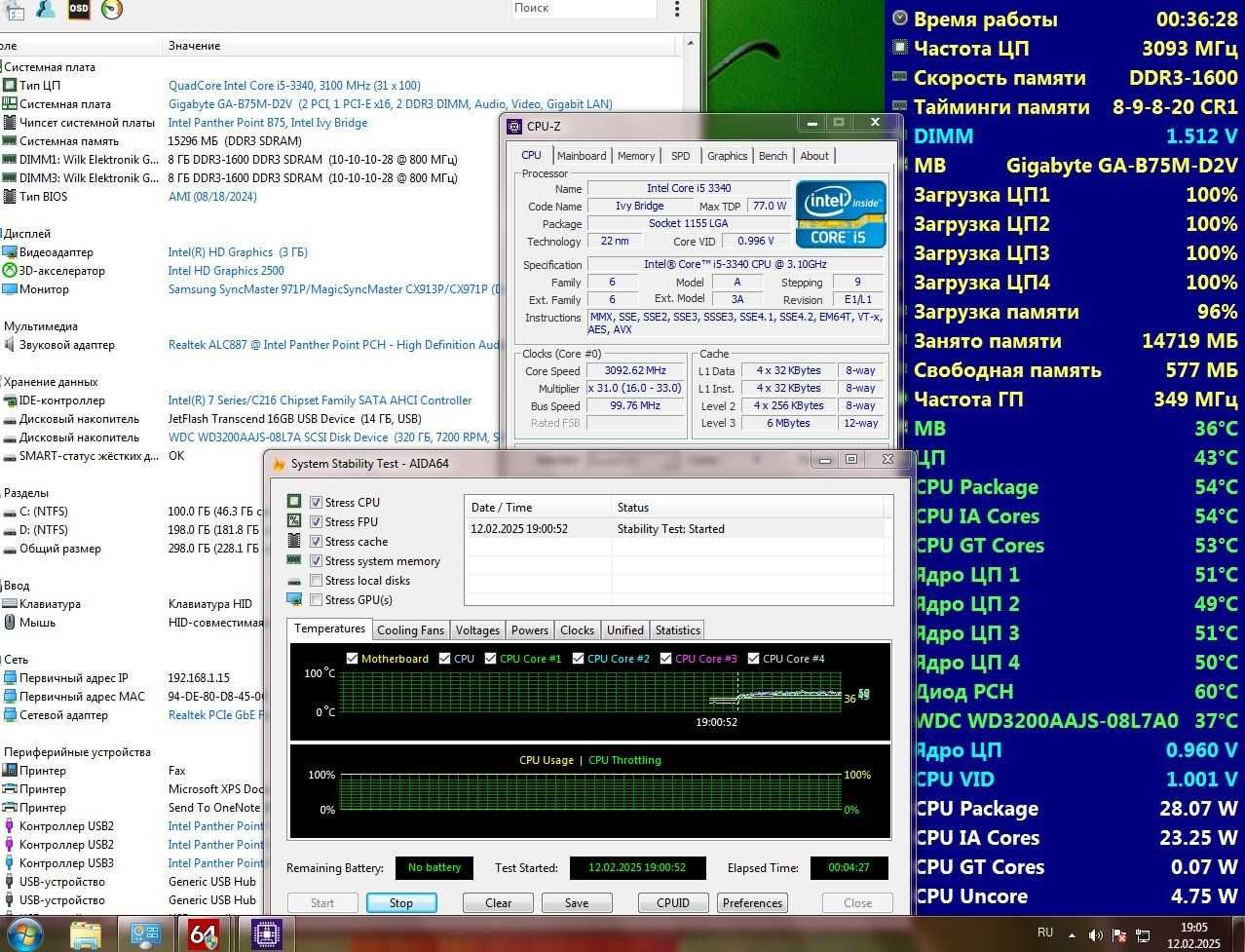Open the Windows Start button

coord(24,935)
